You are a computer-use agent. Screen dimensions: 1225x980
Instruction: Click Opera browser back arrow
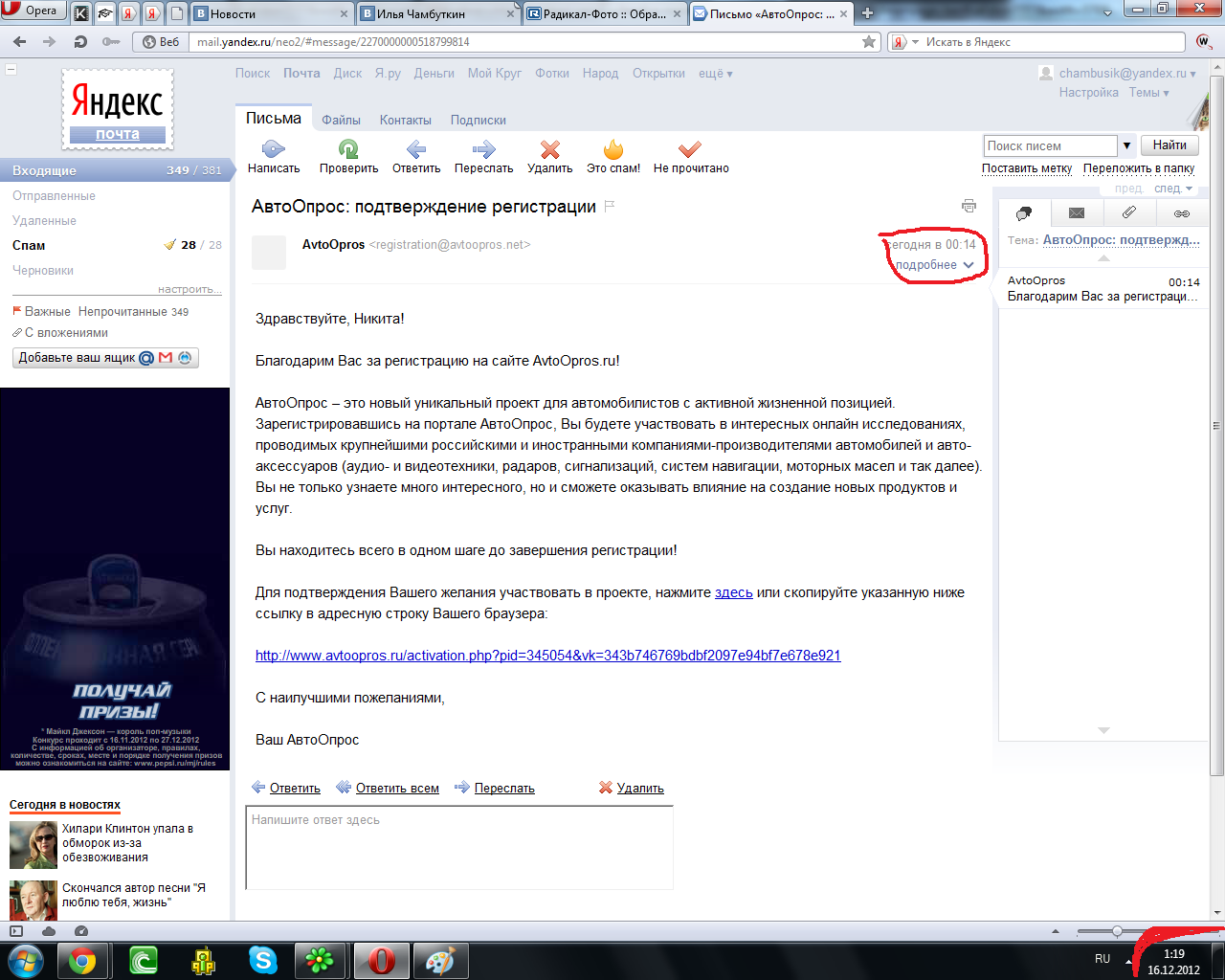(20, 42)
